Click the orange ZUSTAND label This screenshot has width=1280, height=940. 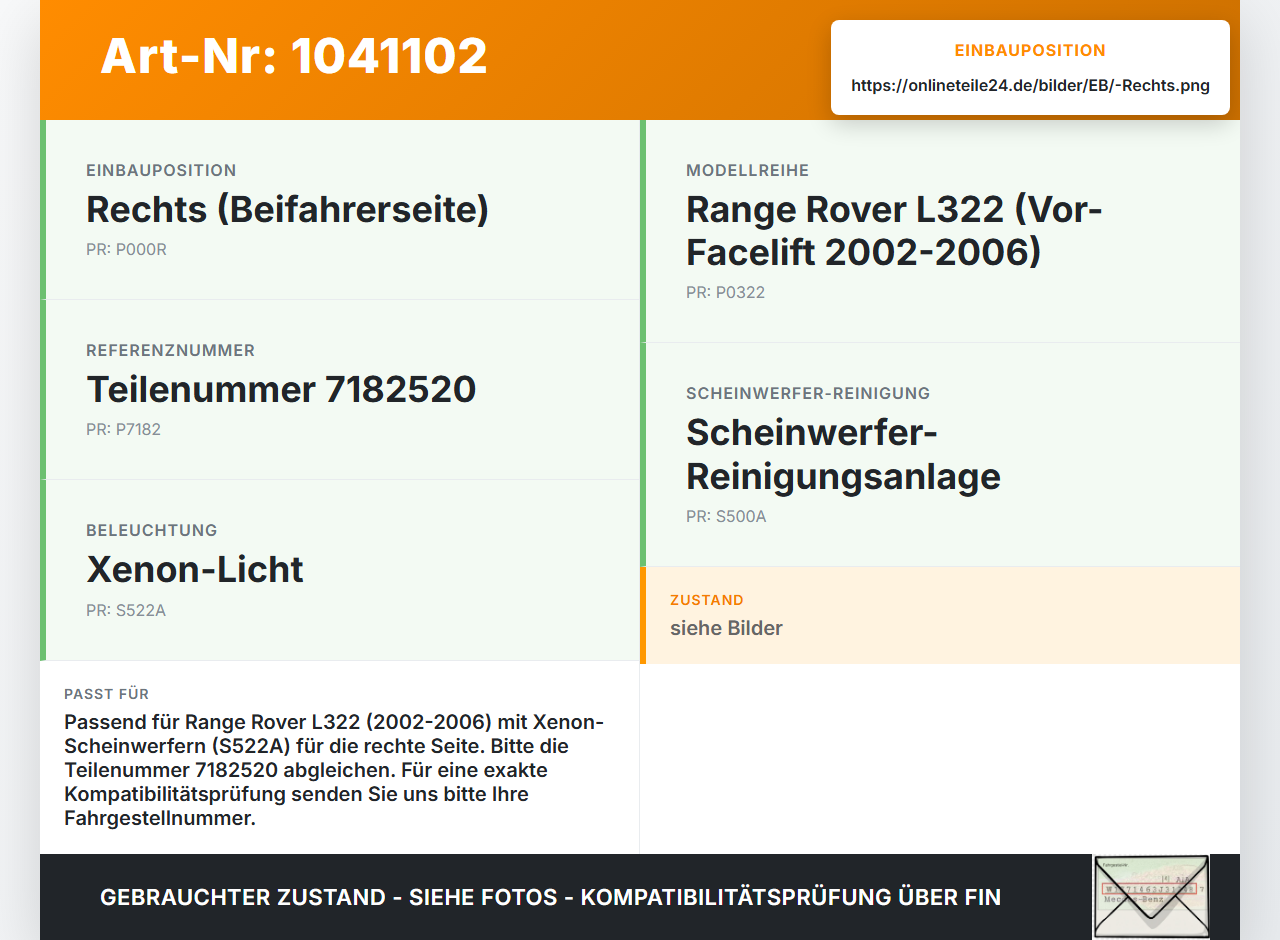[x=707, y=600]
